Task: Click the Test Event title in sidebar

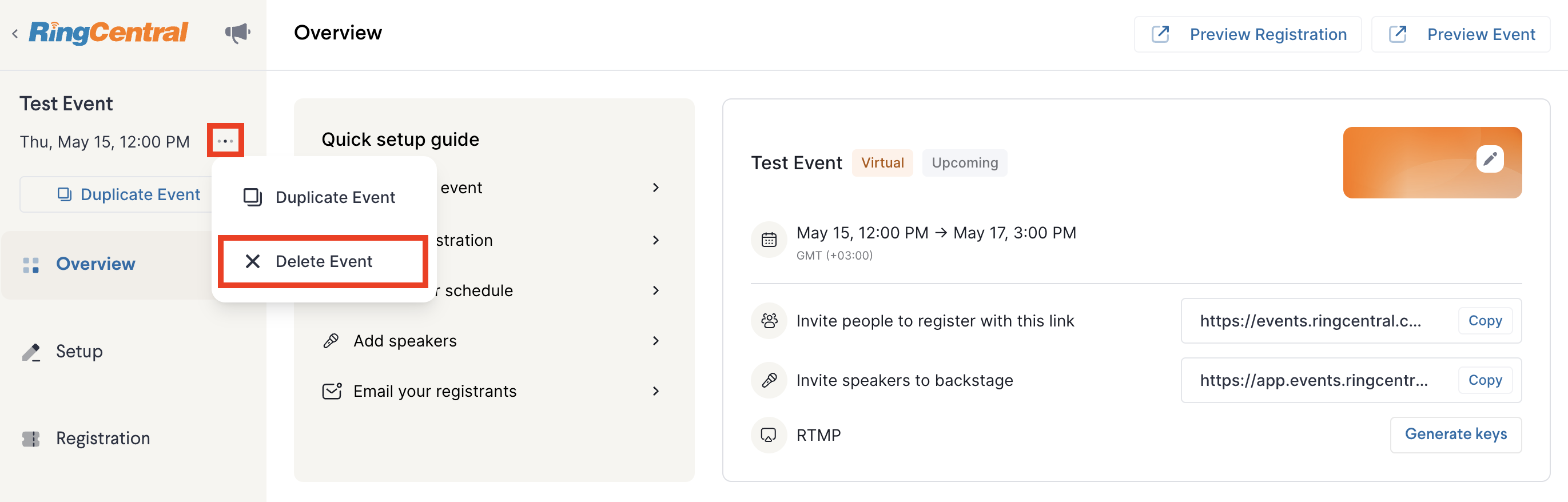Action: tap(66, 103)
